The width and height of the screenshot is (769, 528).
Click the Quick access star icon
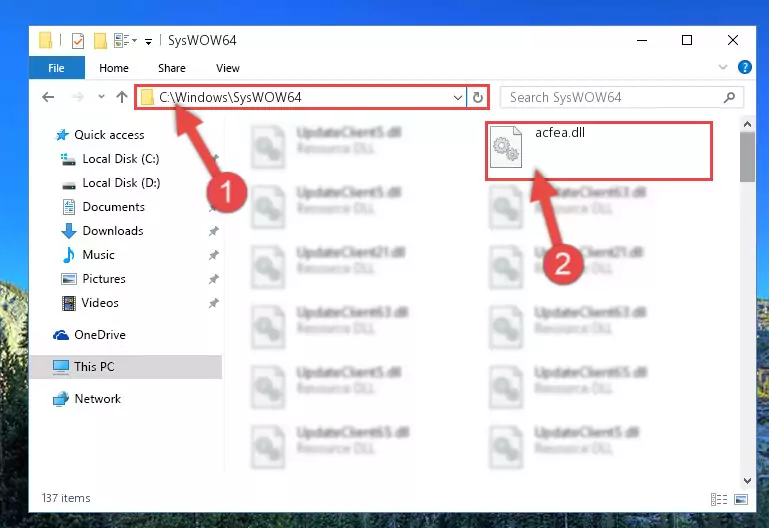click(x=62, y=135)
